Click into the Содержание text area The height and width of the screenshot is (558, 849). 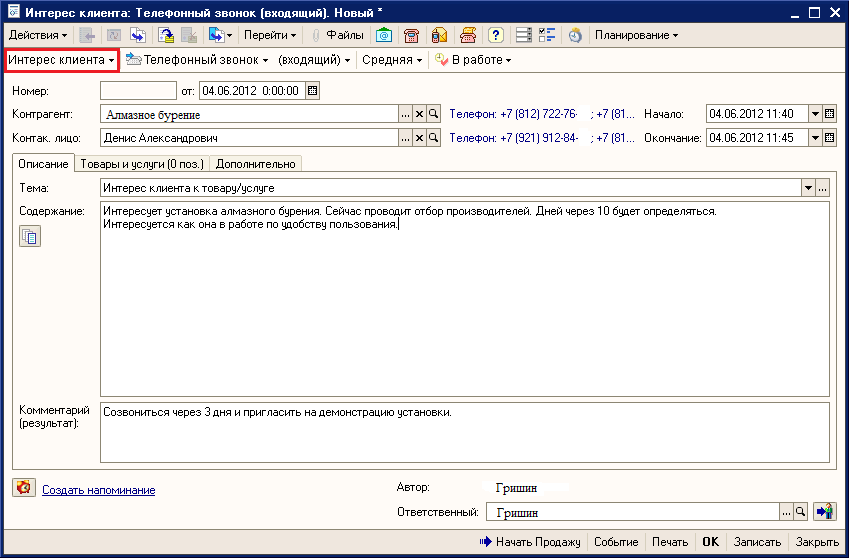[465, 299]
